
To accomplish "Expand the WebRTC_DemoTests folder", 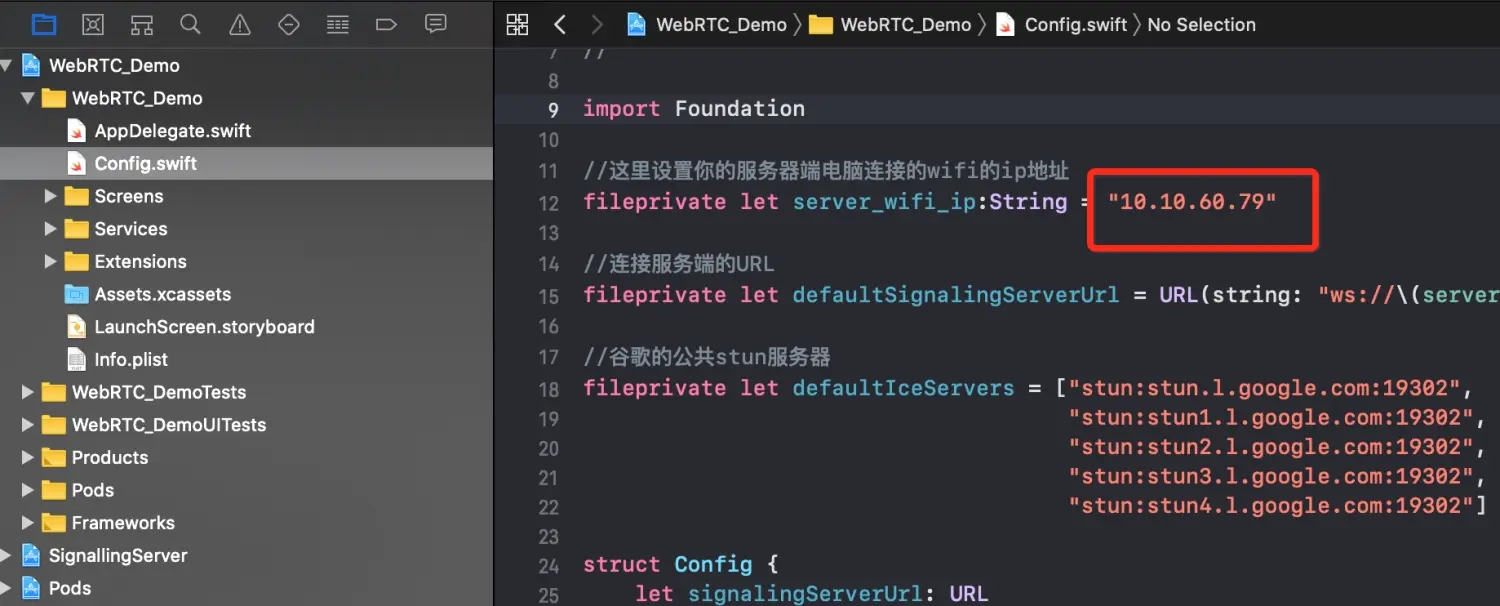I will [28, 392].
